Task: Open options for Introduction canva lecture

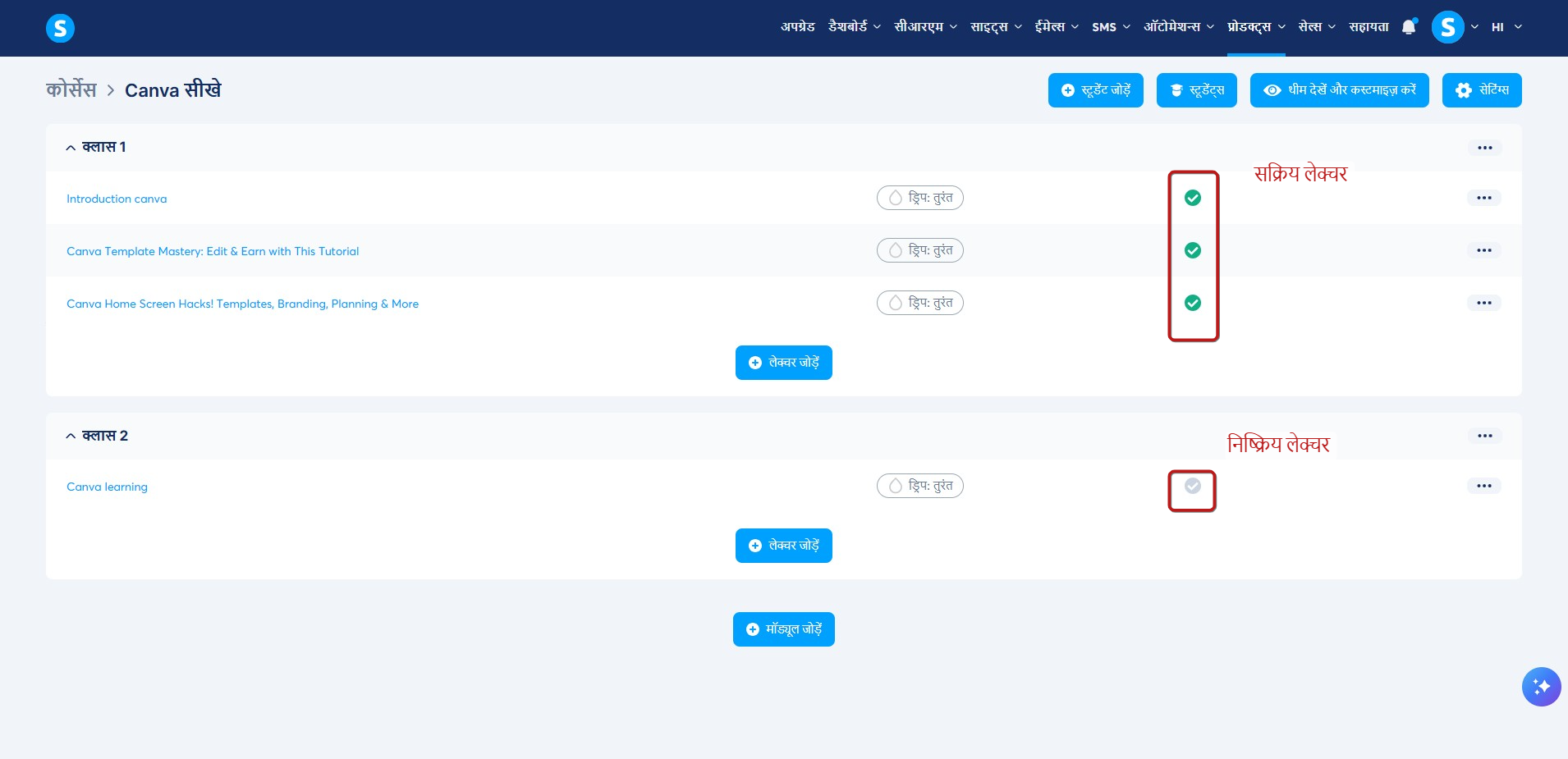Action: [1483, 198]
